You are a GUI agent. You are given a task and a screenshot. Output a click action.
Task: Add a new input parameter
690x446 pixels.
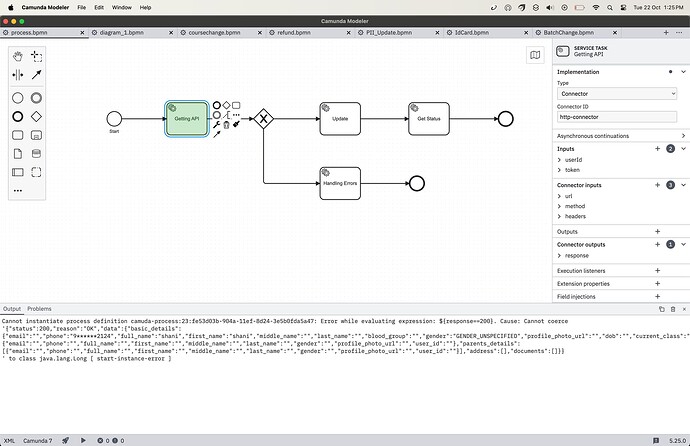(657, 149)
